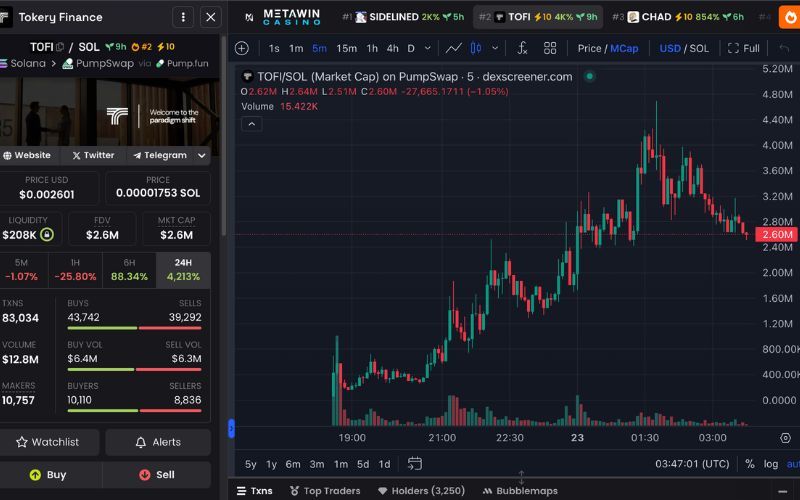
Task: Expand chart with Full button
Action: pos(743,48)
